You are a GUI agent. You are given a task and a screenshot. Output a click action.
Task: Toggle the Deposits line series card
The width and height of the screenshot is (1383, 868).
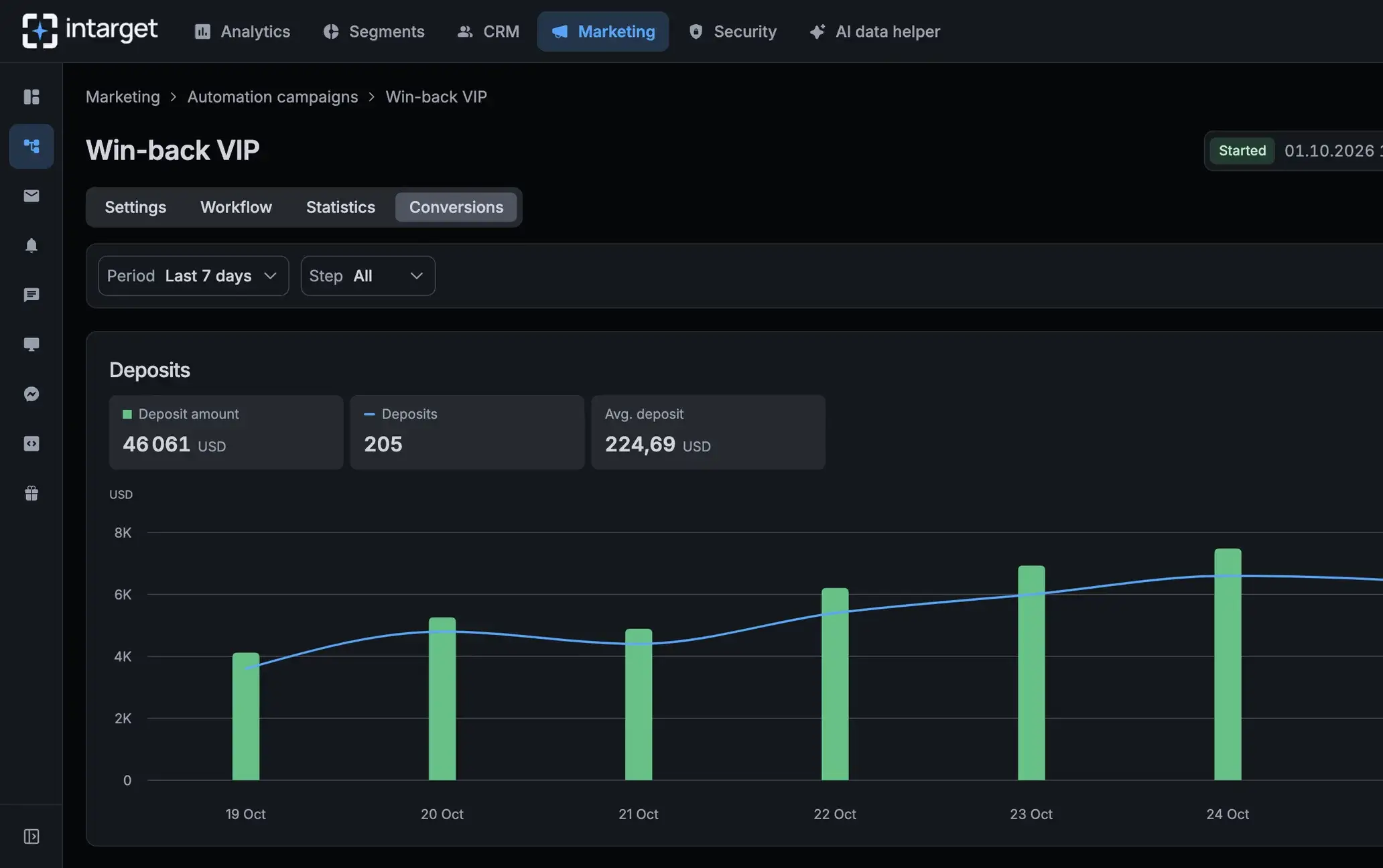(468, 432)
